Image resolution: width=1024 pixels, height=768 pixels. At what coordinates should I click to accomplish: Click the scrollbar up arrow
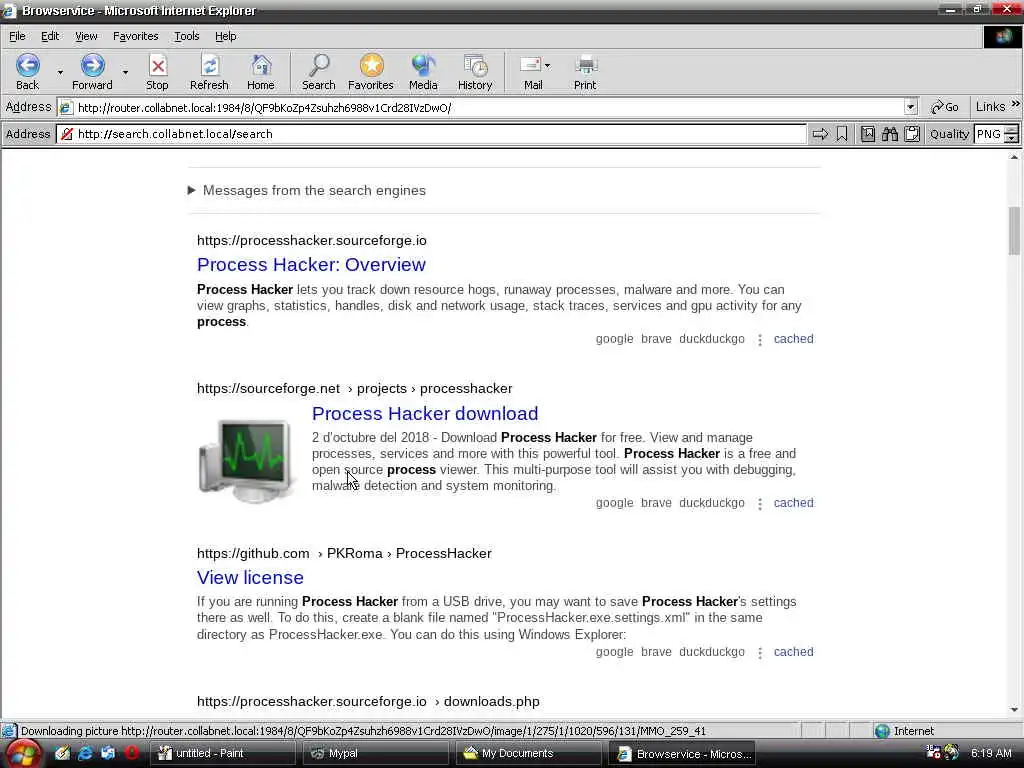[x=1014, y=157]
